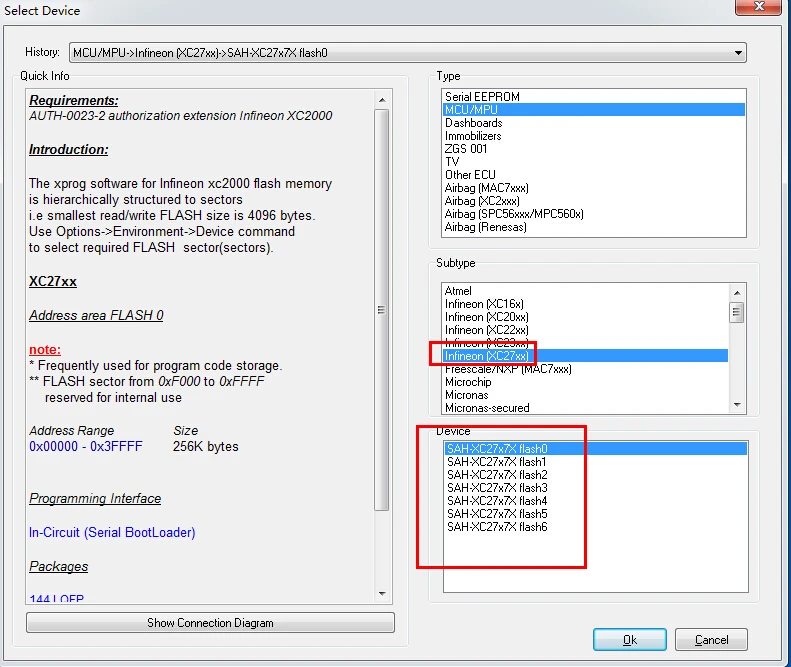Click Show Connection Diagram button
791x667 pixels.
point(210,623)
